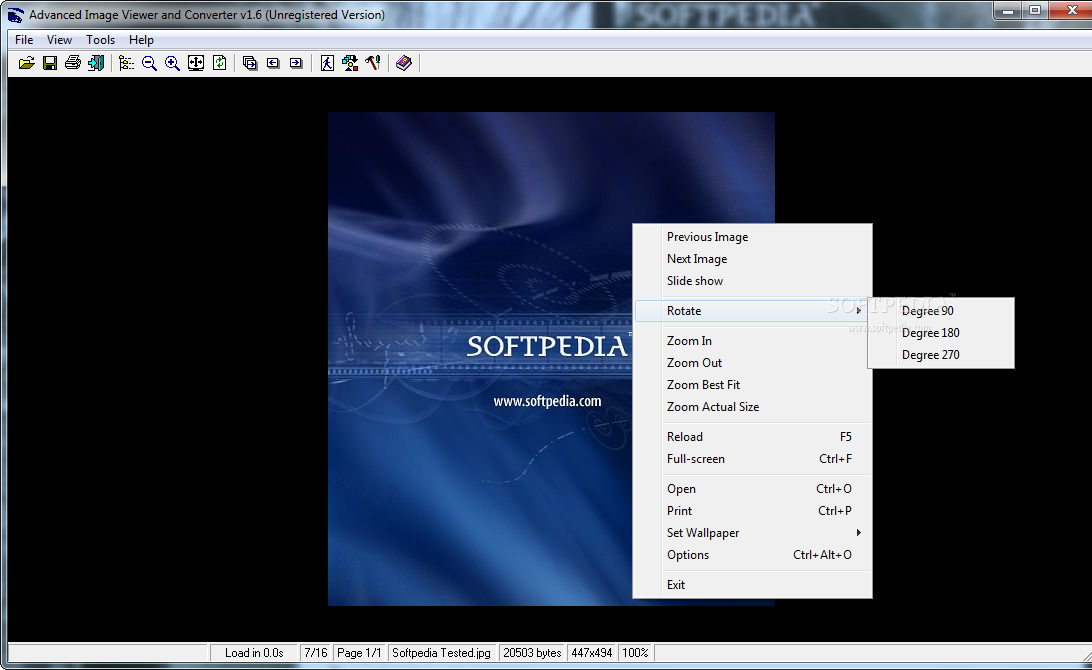
Task: Click the stacked windows slide show icon
Action: (x=250, y=63)
